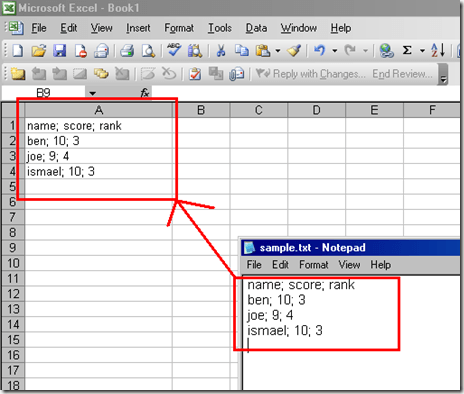This screenshot has width=464, height=394.
Task: Click the New workbook icon
Action: pyautogui.click(x=17, y=51)
